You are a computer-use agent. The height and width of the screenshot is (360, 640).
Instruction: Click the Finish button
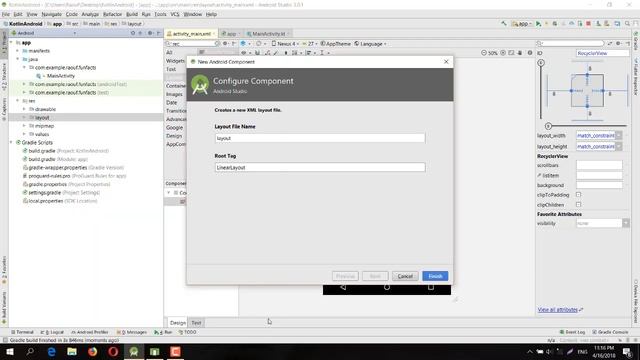pos(435,276)
